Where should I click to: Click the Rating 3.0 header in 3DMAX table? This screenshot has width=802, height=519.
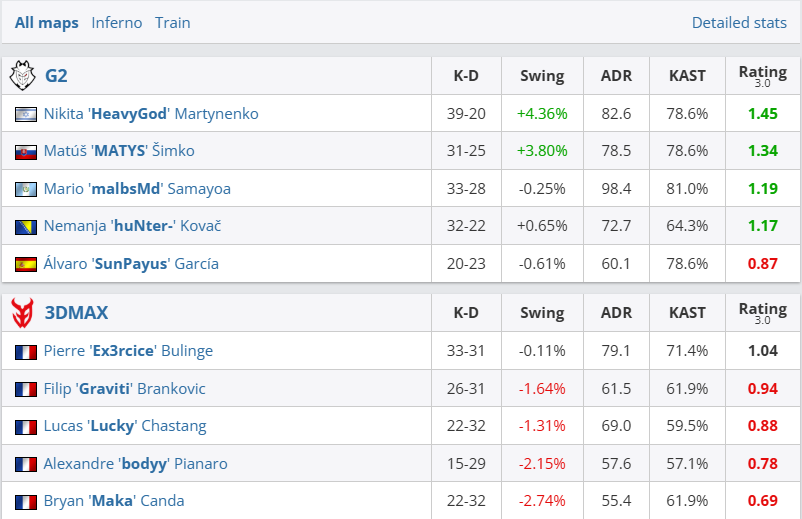coord(762,313)
